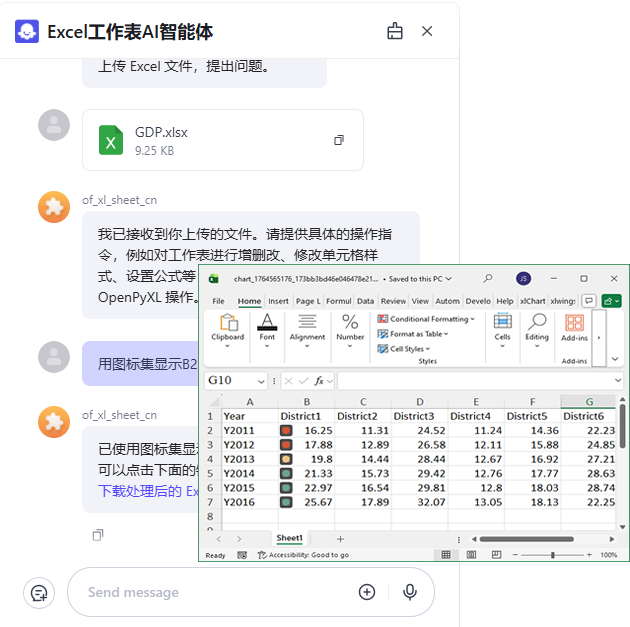
Task: Open the View ribbon tab
Action: click(x=420, y=301)
